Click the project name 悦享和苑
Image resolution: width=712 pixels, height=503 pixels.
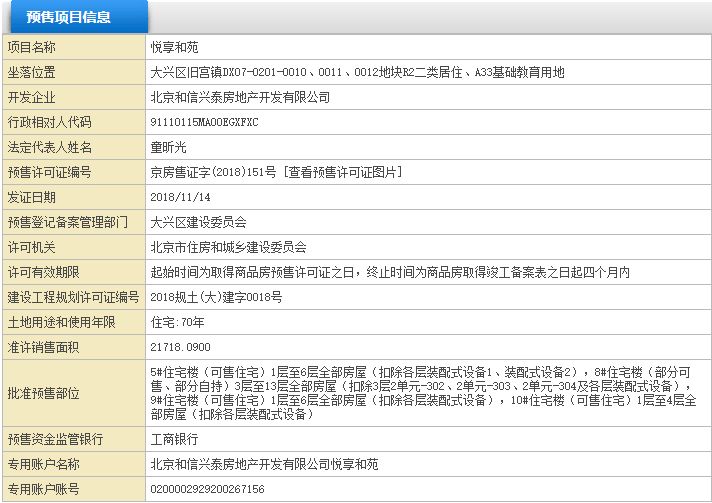click(174, 47)
